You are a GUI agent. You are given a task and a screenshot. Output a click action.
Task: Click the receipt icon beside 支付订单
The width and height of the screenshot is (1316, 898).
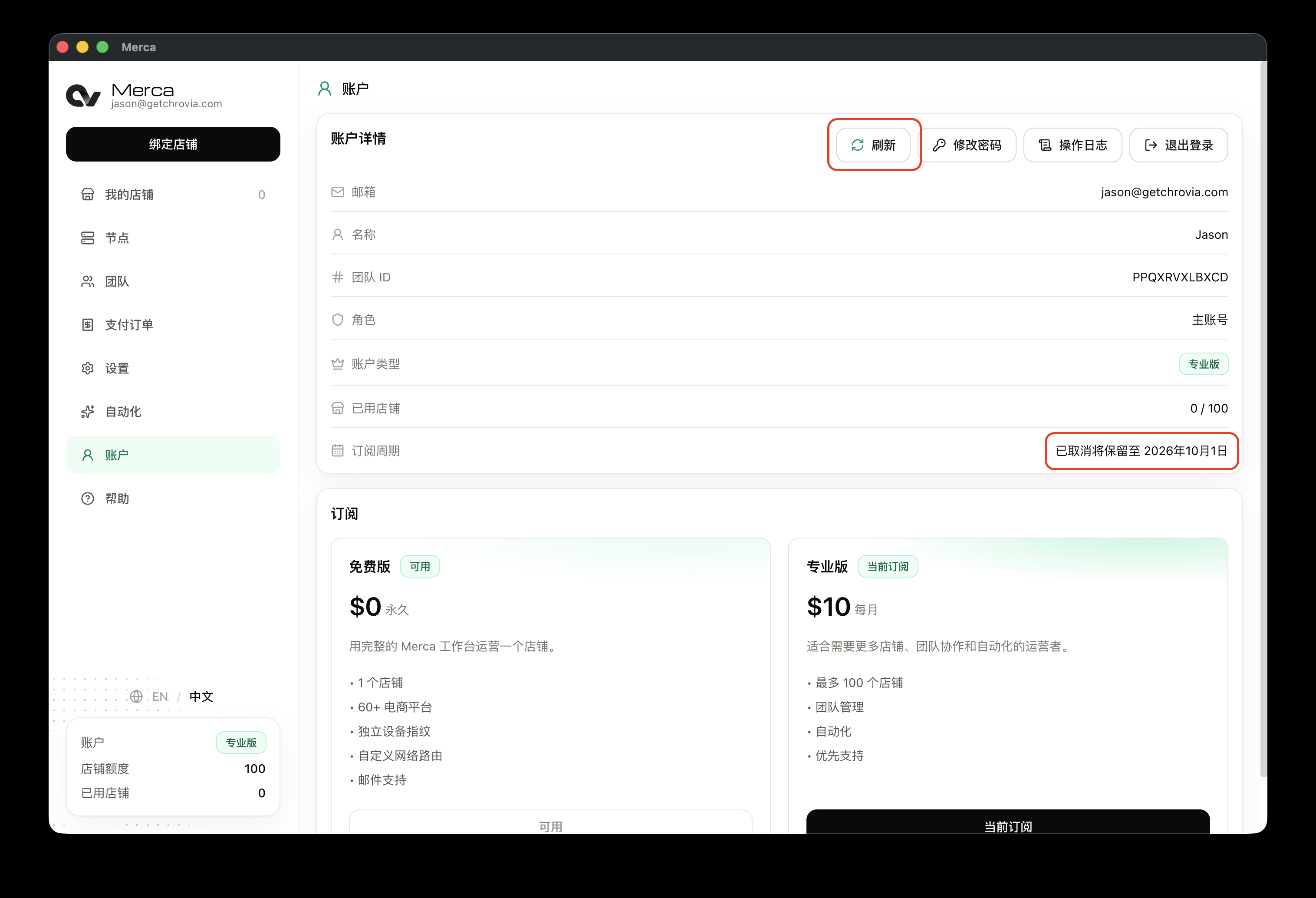pyautogui.click(x=87, y=325)
